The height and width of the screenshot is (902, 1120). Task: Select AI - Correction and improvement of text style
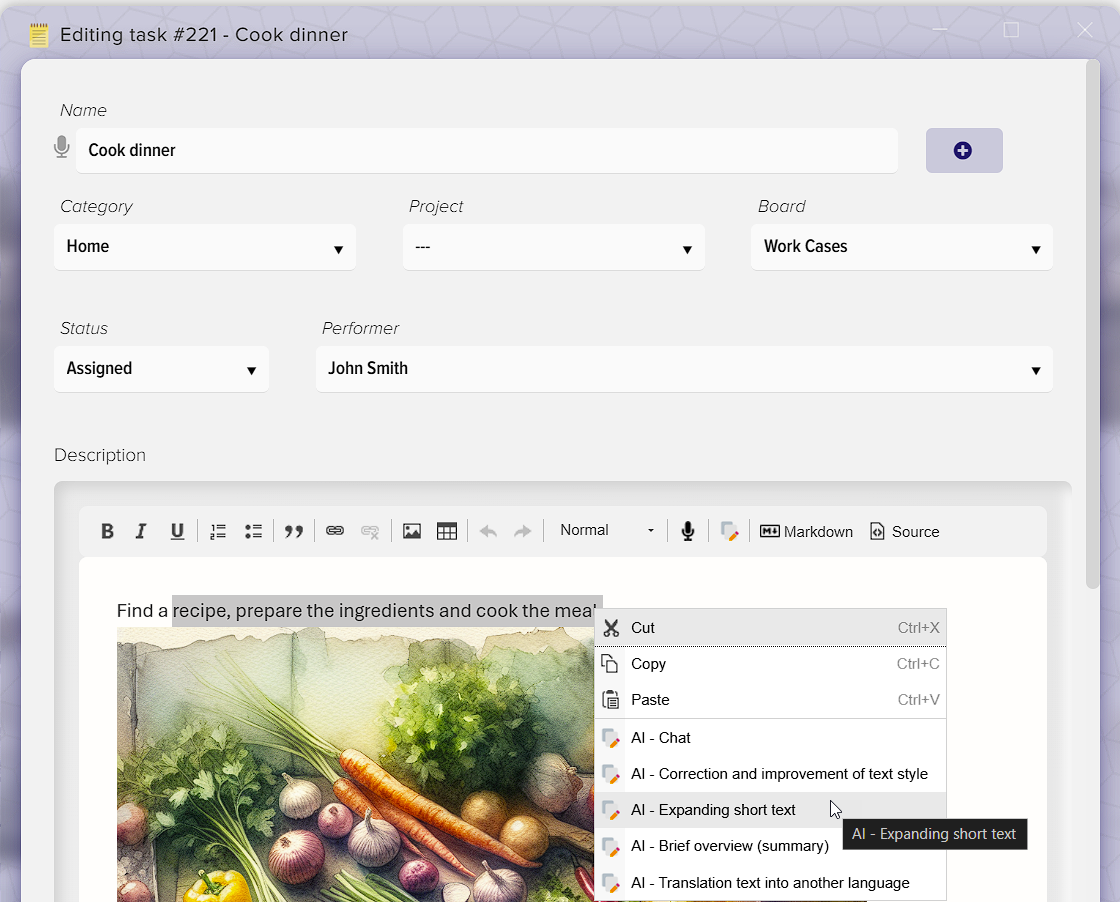pos(771,774)
